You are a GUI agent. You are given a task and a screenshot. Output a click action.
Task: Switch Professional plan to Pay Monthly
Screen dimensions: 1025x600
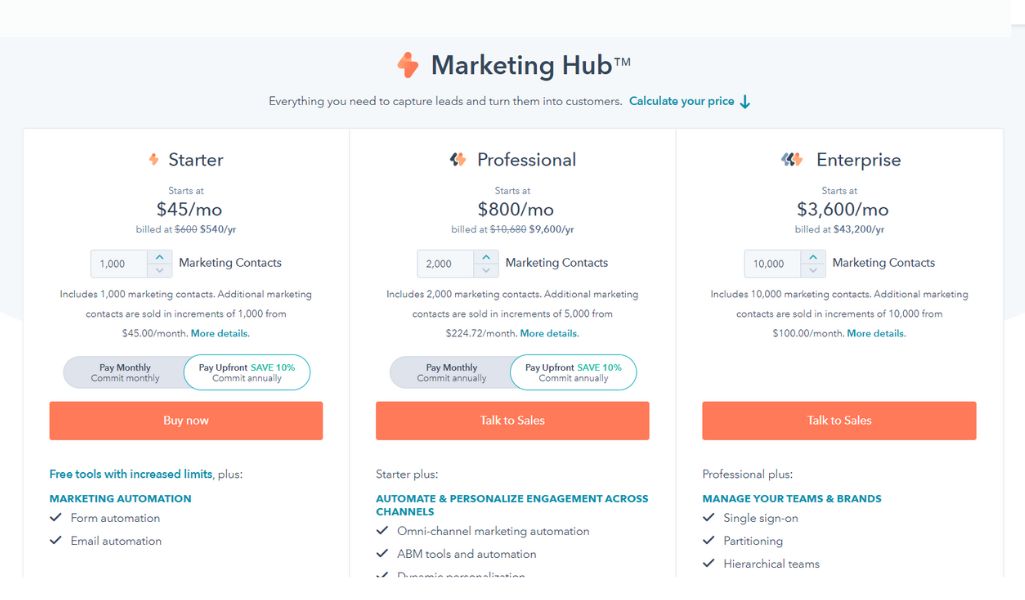point(451,373)
